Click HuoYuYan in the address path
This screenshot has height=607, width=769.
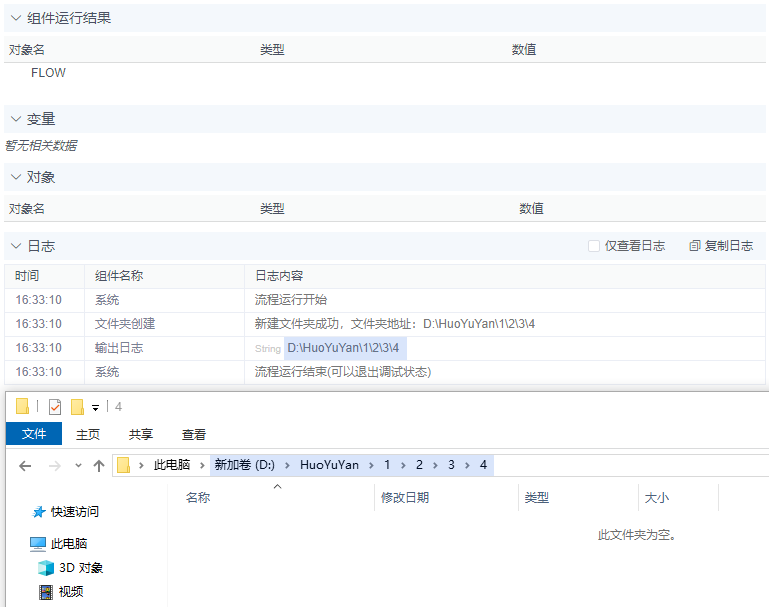pos(329,466)
